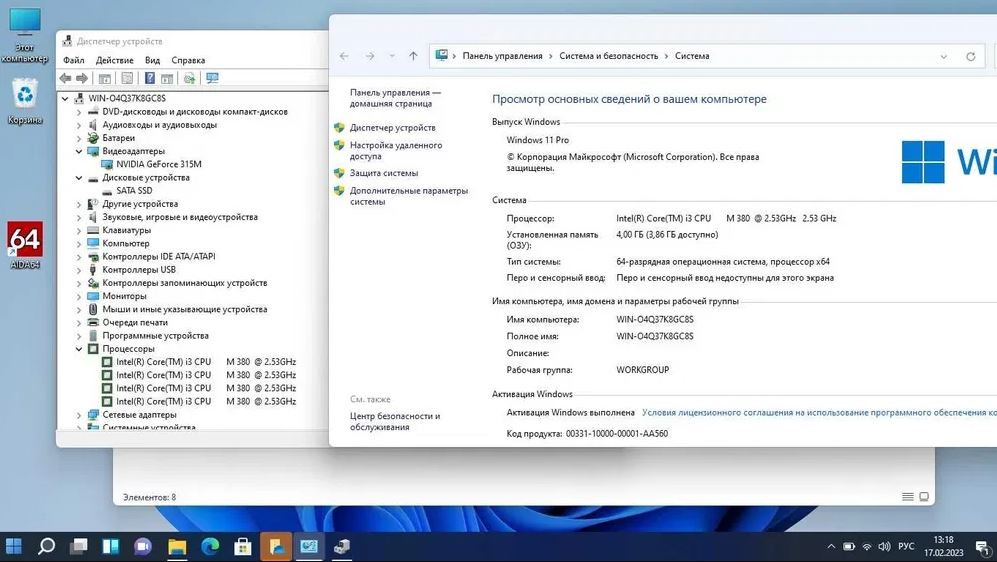Viewport: 997px width, 562px height.
Task: Collapse the Видеоадаптеры tree node
Action: click(80, 151)
